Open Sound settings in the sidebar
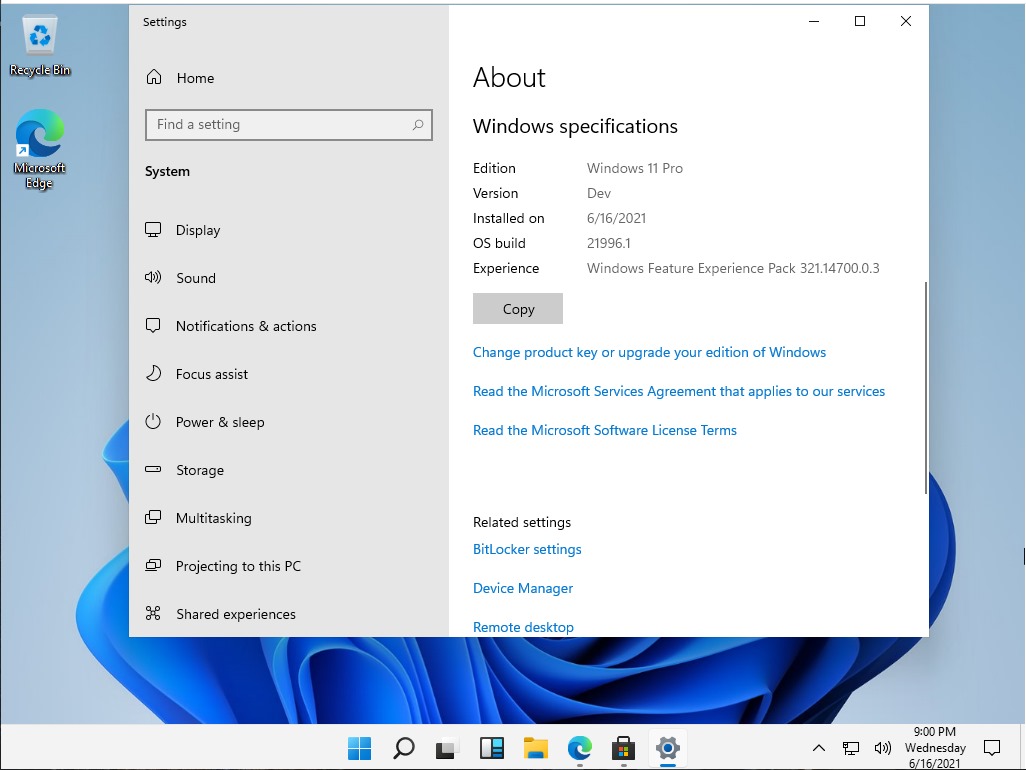The width and height of the screenshot is (1026, 770). click(196, 278)
